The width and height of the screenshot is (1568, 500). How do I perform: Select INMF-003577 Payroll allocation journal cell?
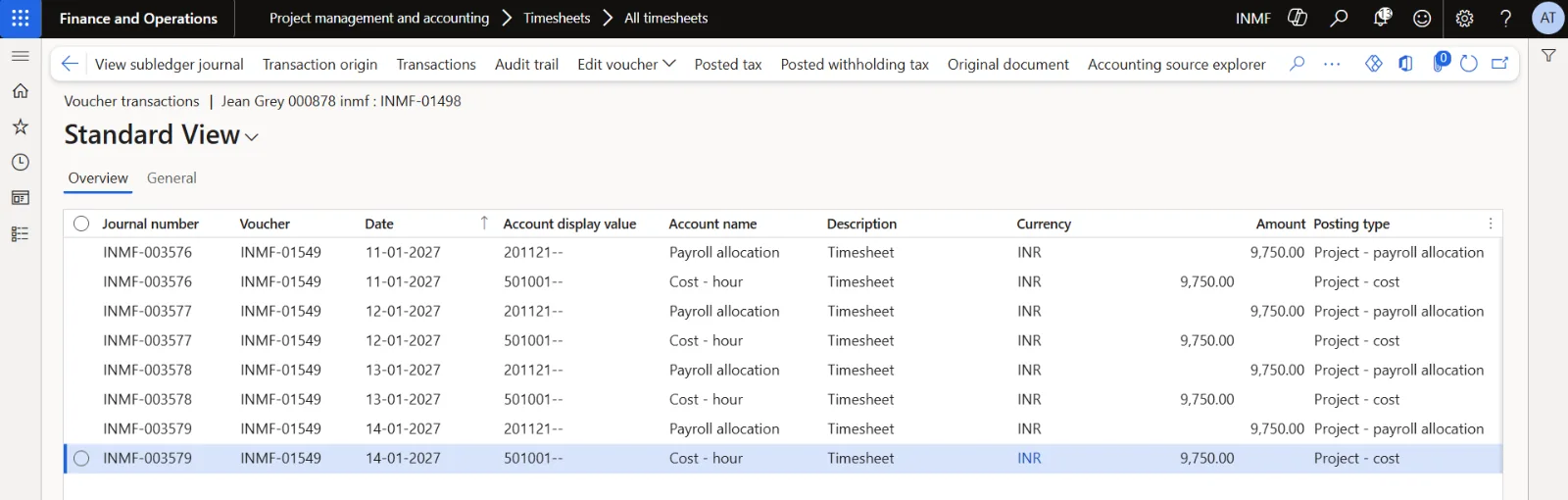[x=147, y=311]
